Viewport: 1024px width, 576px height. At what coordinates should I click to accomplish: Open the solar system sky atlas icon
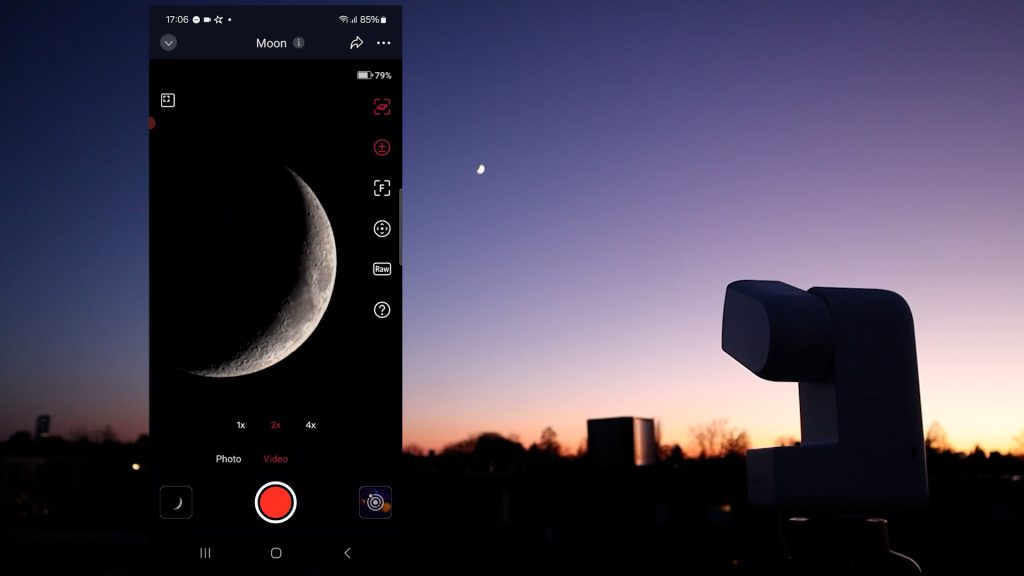click(x=375, y=502)
